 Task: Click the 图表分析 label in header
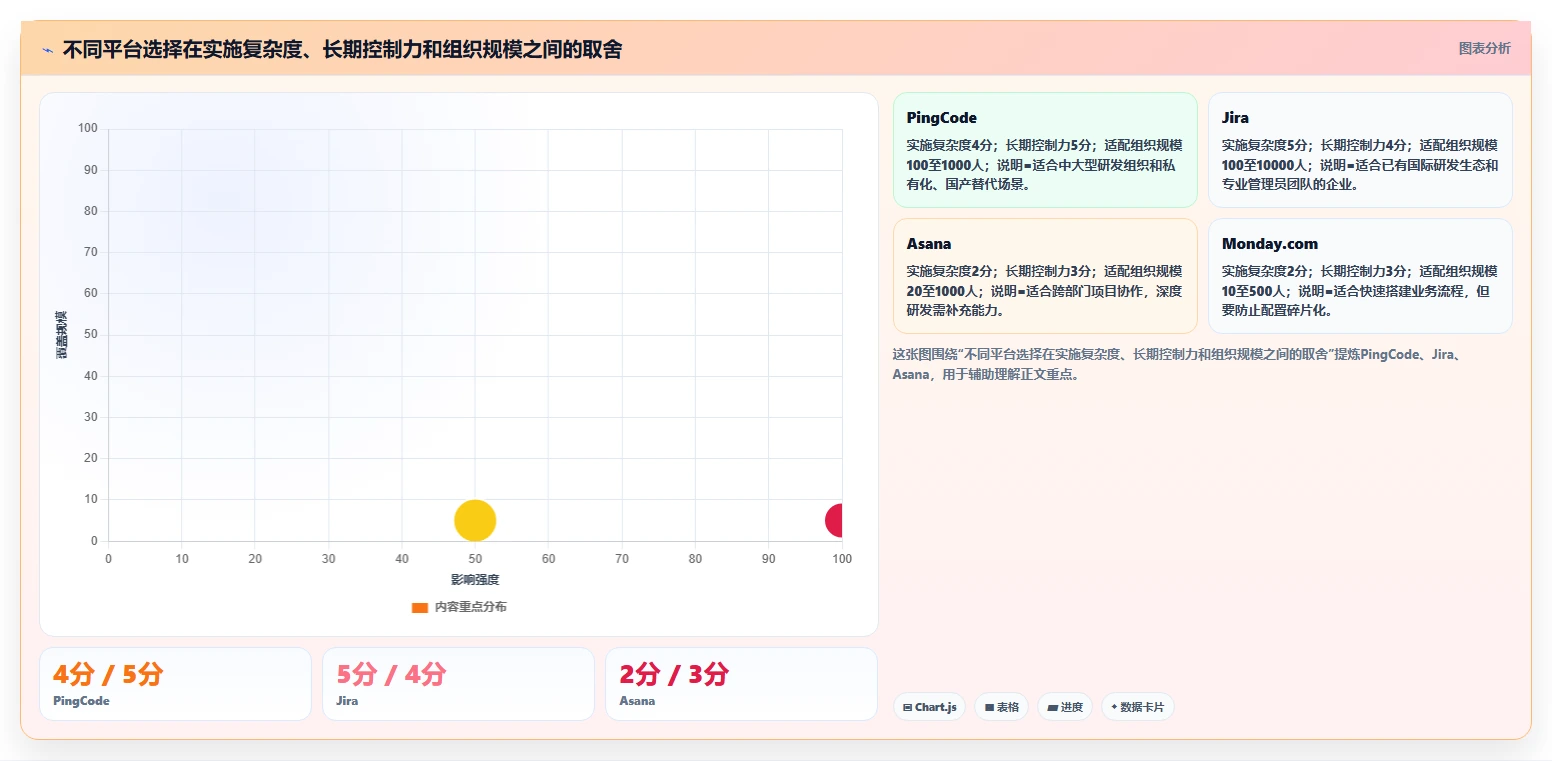tap(1484, 48)
